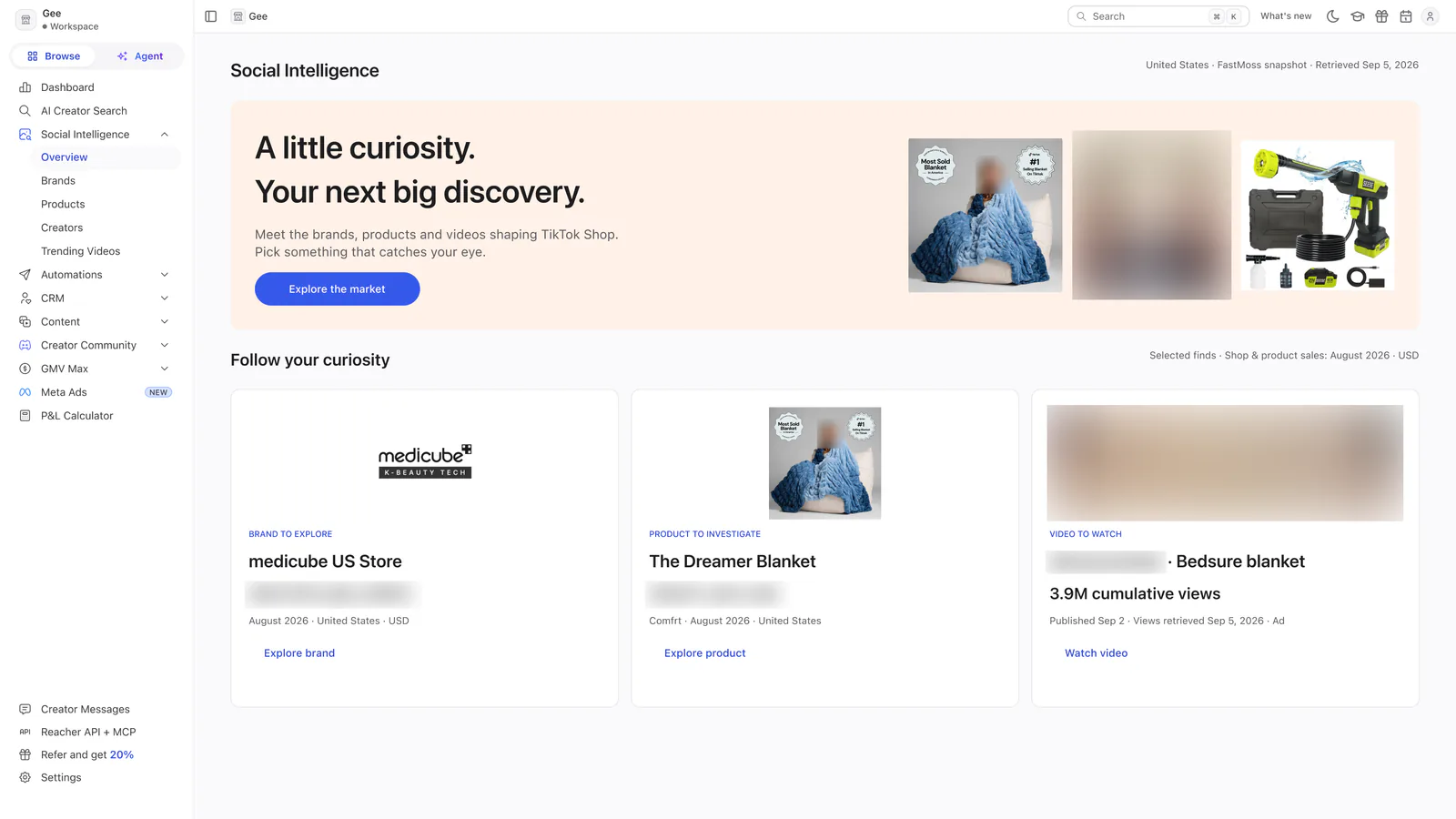Viewport: 1456px width, 819px height.
Task: Open the What's new link
Action: 1286,16
